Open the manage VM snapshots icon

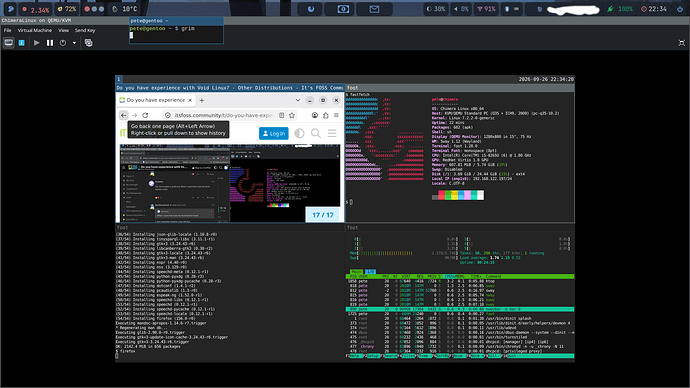(88, 43)
